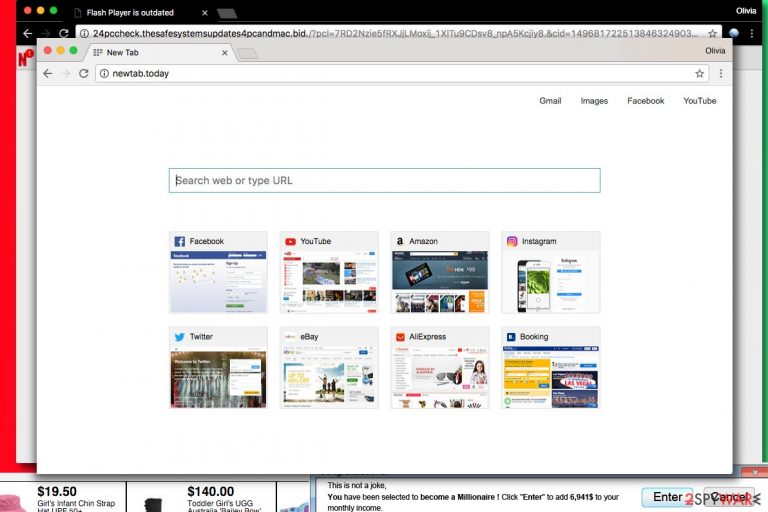Click the red N icon behind the window
This screenshot has height=512, width=768.
25,58
